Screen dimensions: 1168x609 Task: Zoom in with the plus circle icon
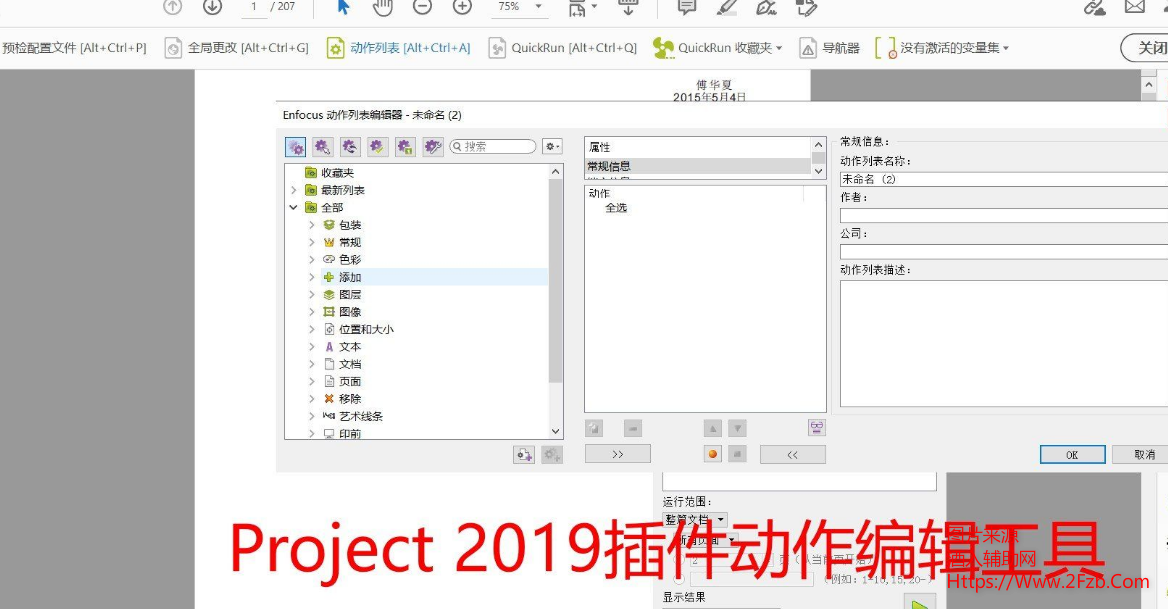pyautogui.click(x=463, y=7)
